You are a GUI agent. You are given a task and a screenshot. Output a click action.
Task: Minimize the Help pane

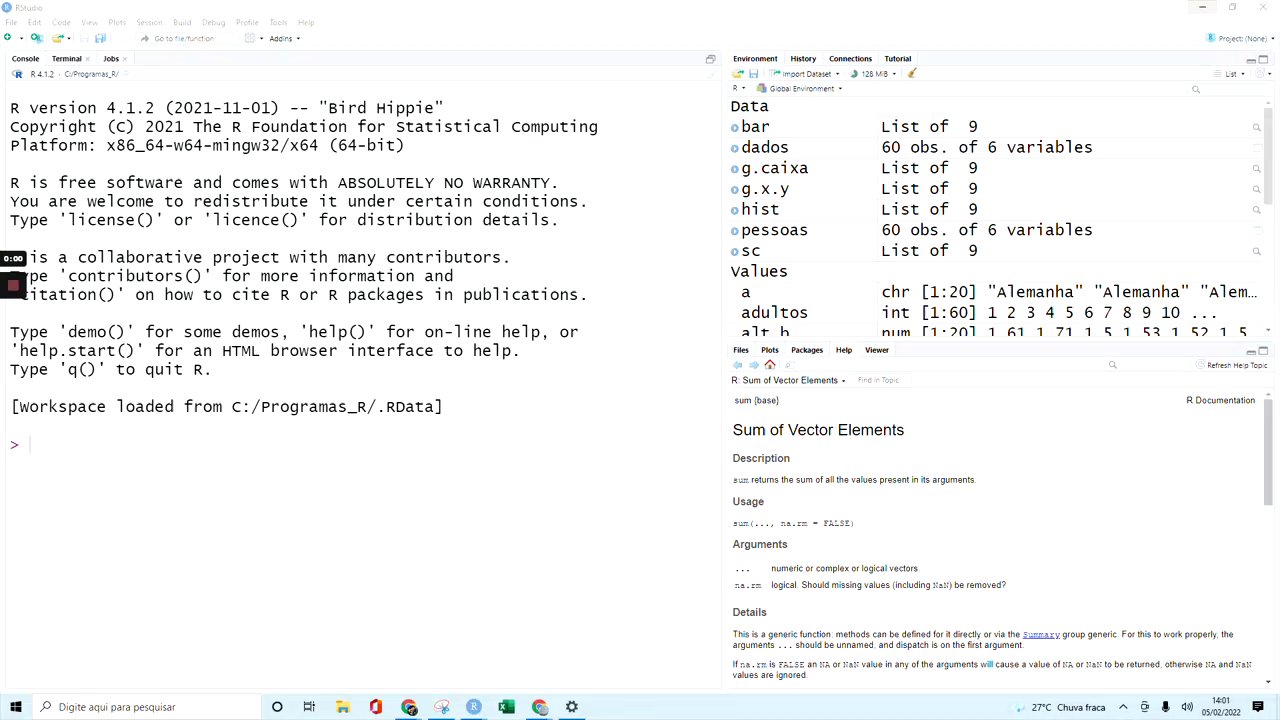coord(1251,351)
